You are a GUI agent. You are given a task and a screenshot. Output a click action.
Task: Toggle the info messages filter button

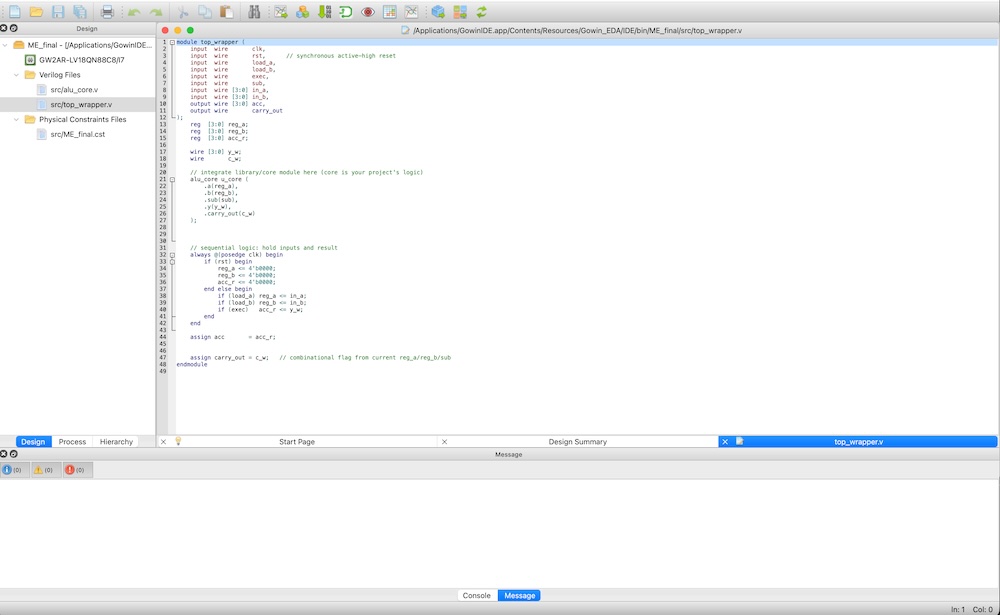[14, 469]
